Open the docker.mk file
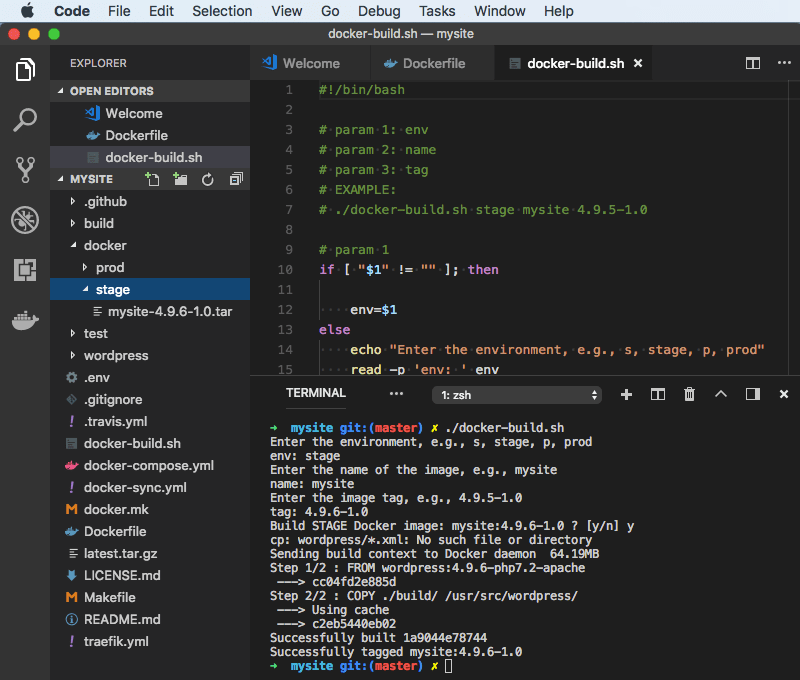Screen dimensions: 800x680 pyautogui.click(x=150, y=510)
